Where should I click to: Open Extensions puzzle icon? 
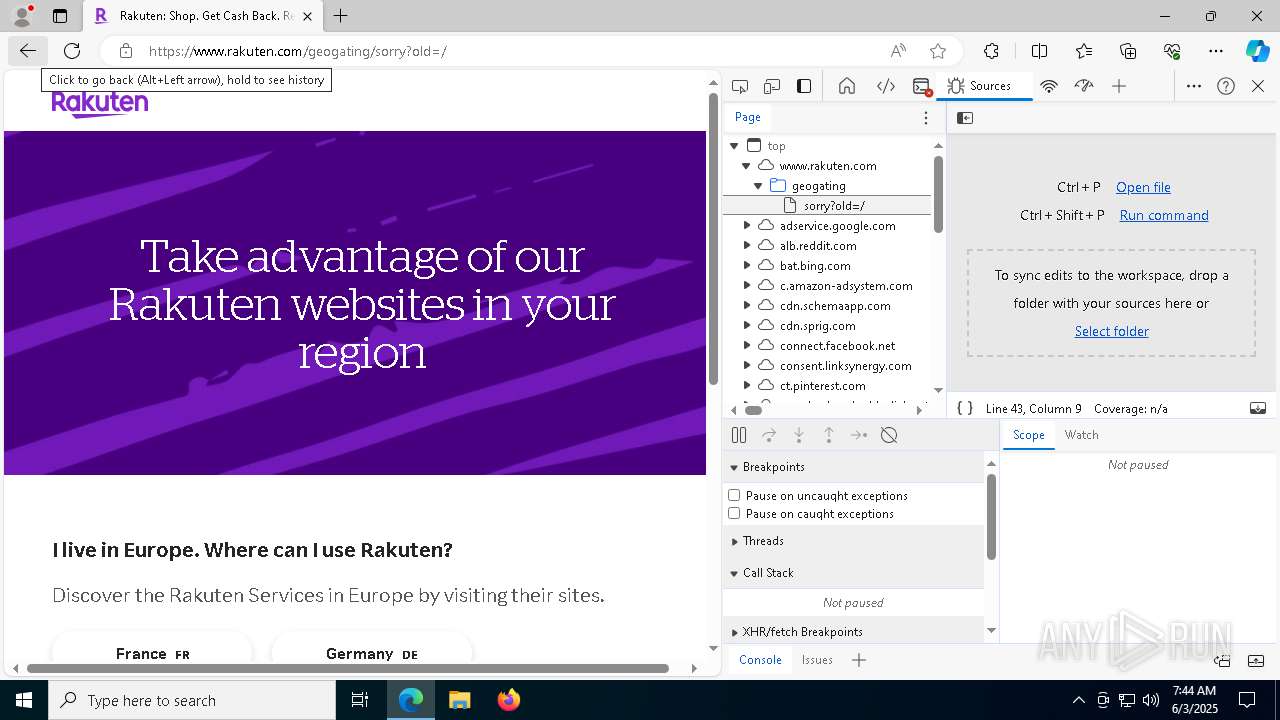pos(991,51)
